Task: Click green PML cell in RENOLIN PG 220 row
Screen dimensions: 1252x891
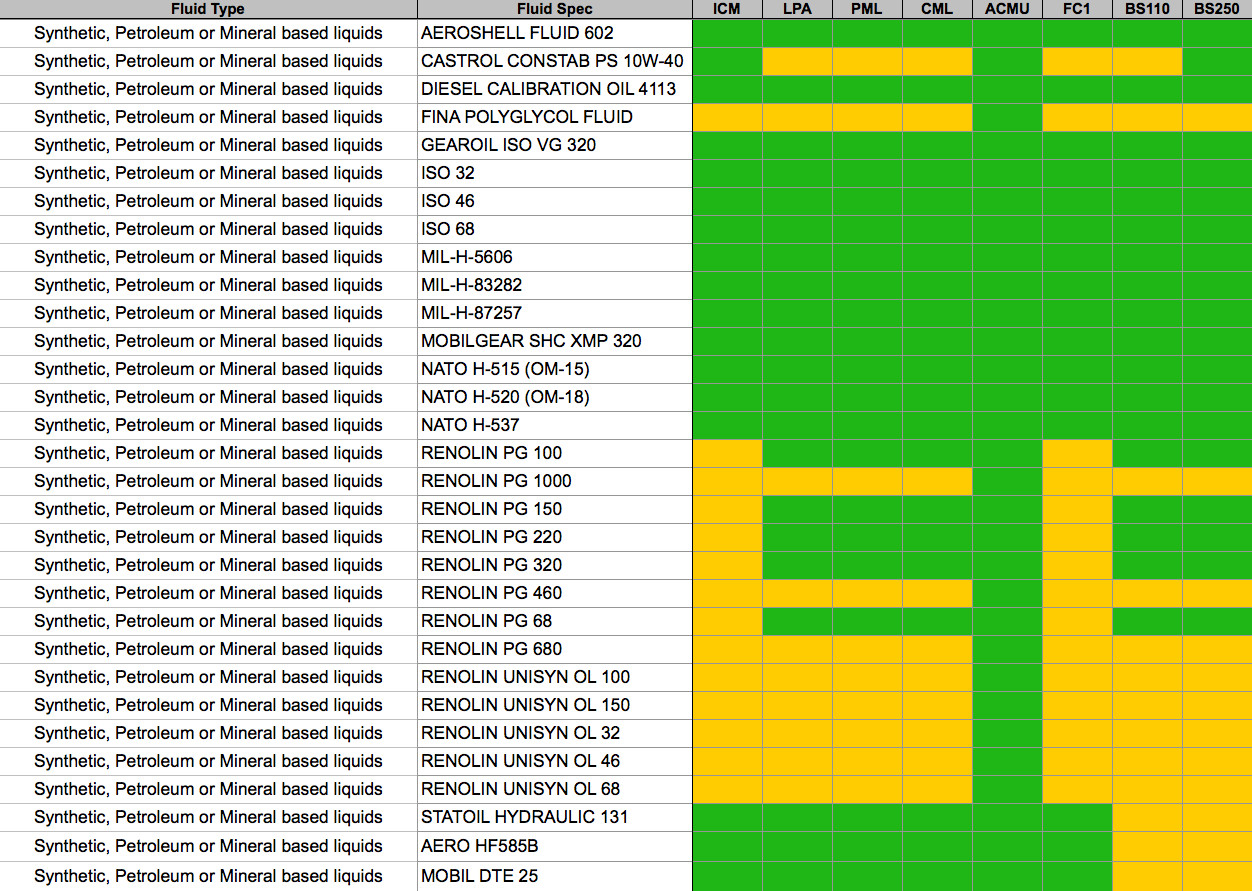Action: [867, 537]
